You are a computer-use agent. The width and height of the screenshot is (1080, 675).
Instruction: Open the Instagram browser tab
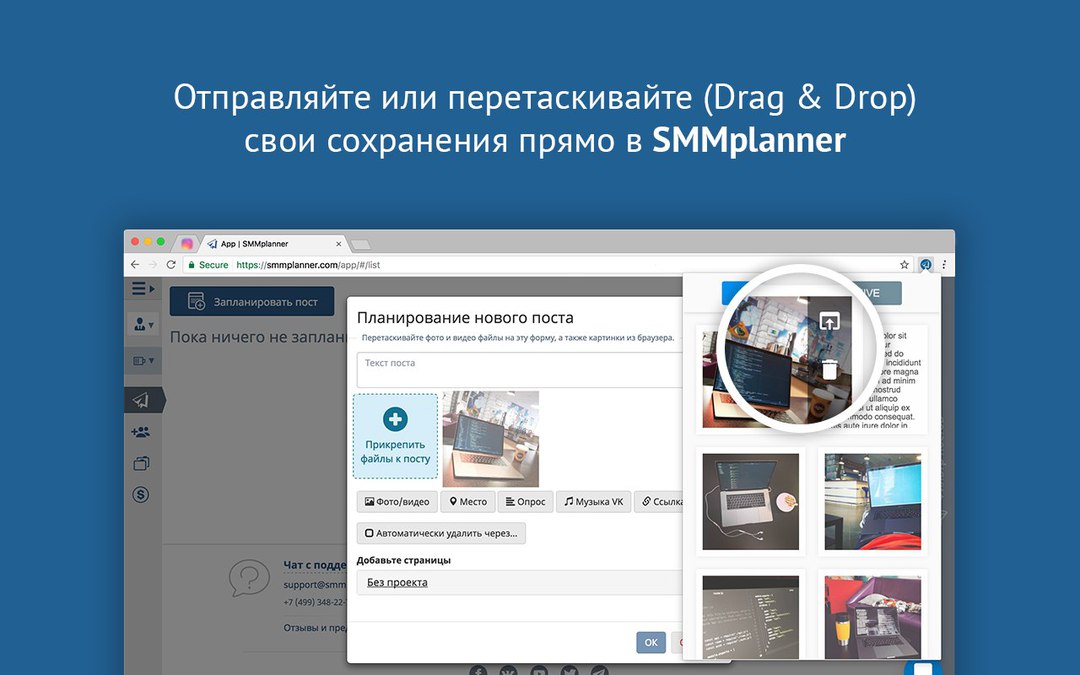tap(186, 243)
